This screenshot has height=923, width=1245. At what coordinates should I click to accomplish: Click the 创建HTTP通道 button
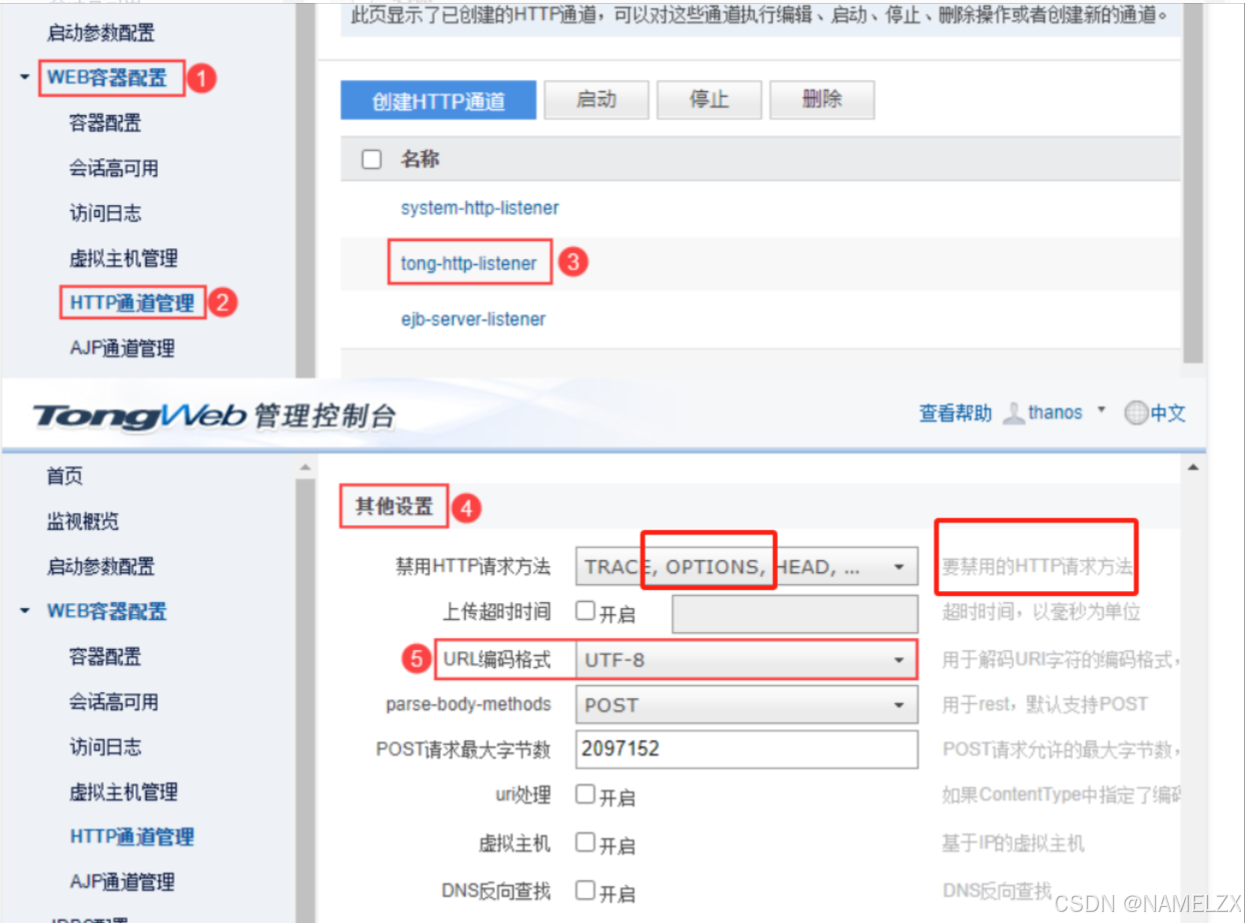click(x=438, y=101)
